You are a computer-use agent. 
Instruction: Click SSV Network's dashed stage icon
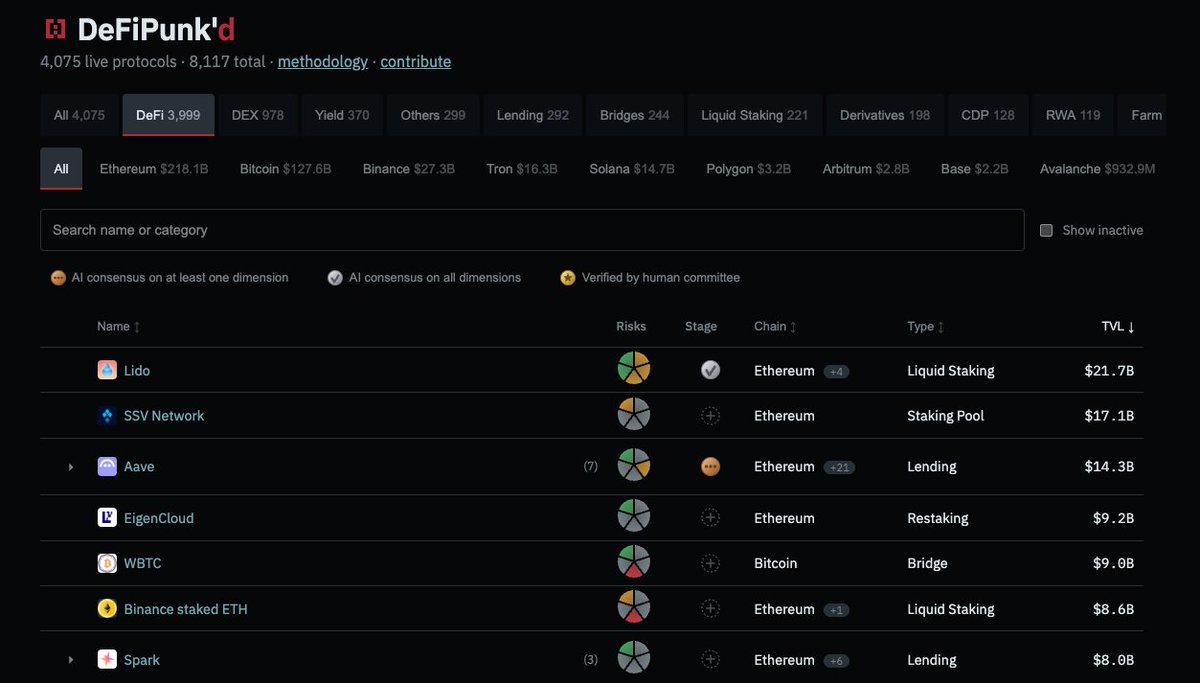click(710, 416)
